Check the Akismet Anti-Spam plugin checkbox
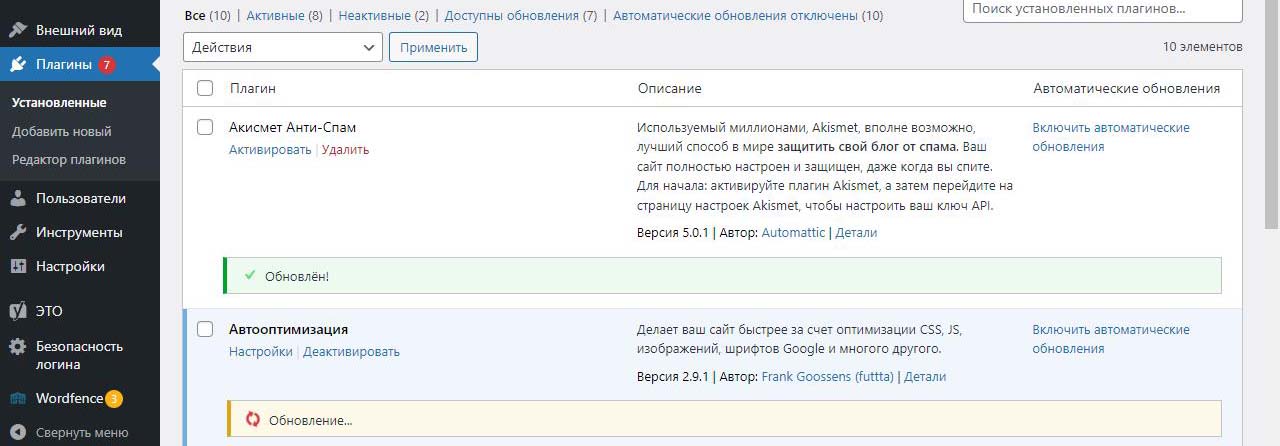The image size is (1280, 446). coord(205,127)
